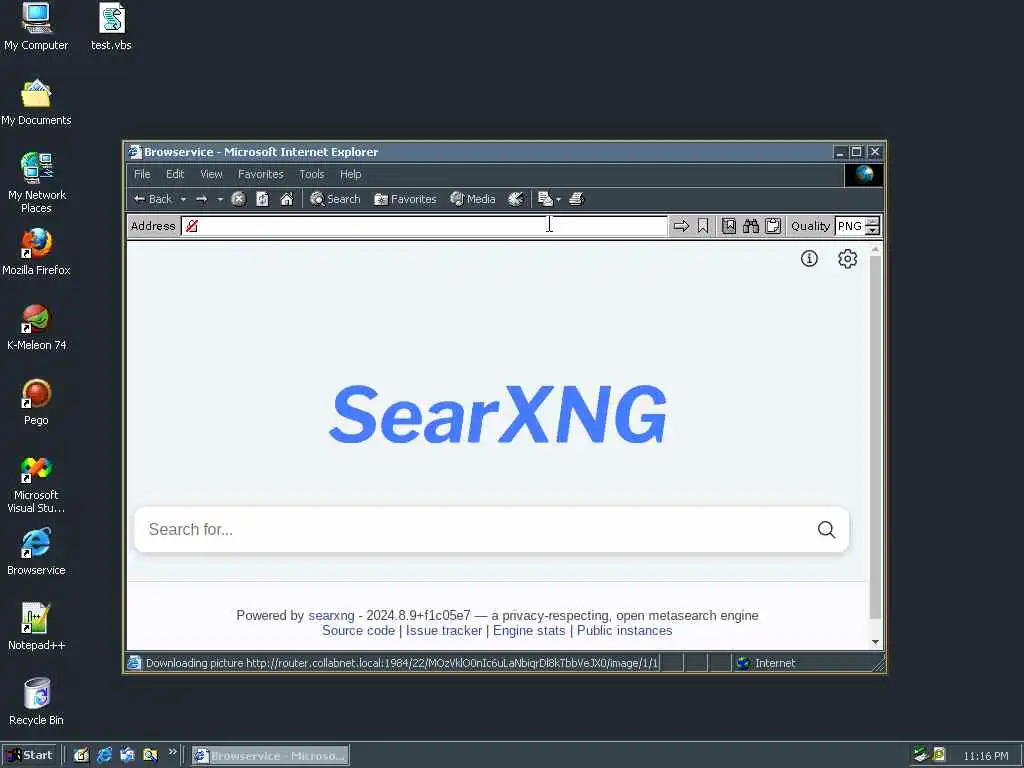The height and width of the screenshot is (768, 1024).
Task: Stop page loading with the Stop icon
Action: pos(239,199)
